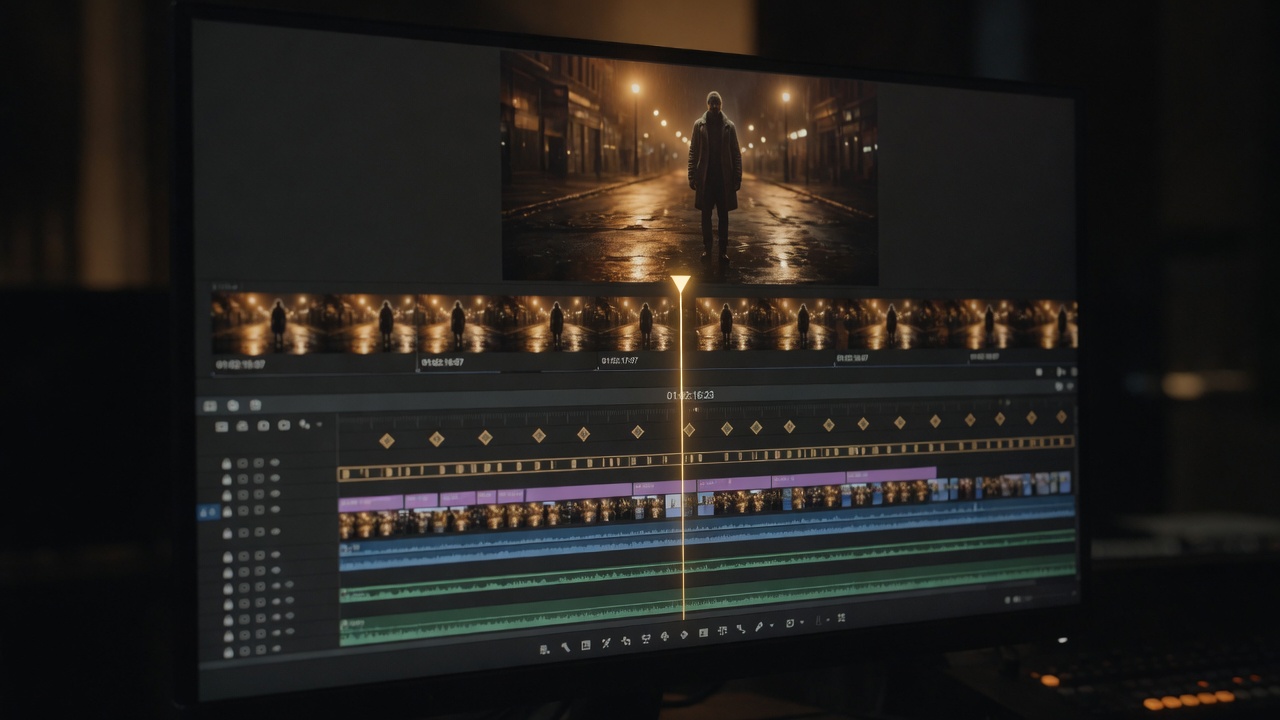
Task: Select the first purple clip in the video track
Action: point(370,502)
